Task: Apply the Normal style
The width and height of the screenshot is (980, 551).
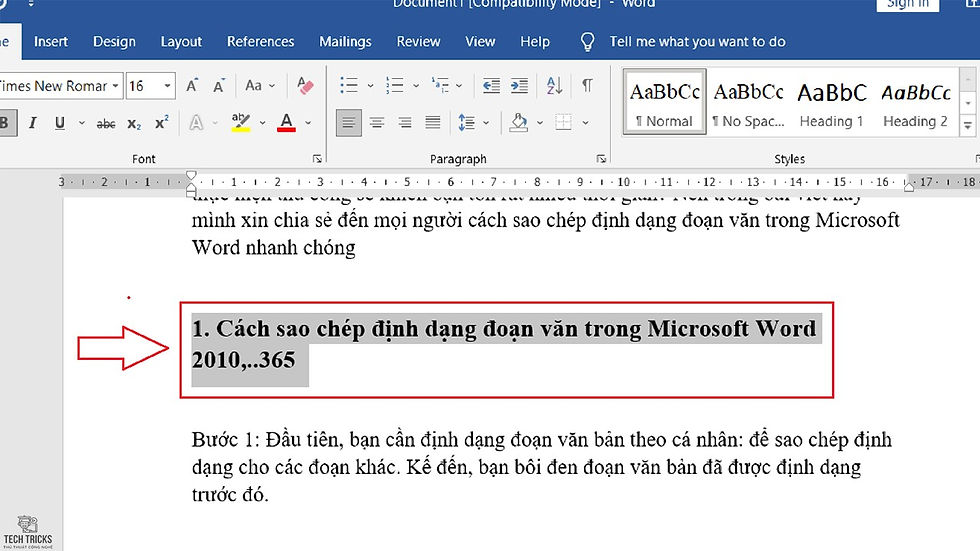Action: pos(664,102)
